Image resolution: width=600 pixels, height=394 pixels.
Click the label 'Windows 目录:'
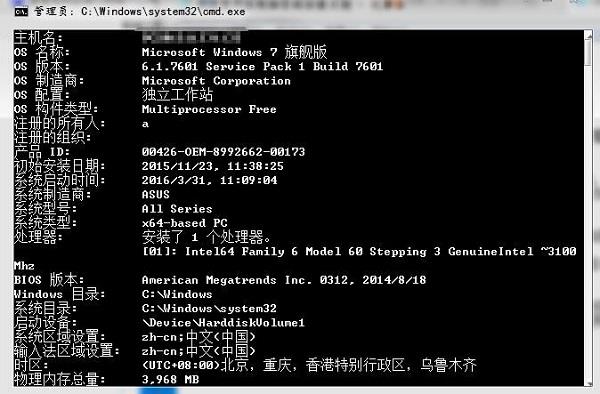[59, 294]
